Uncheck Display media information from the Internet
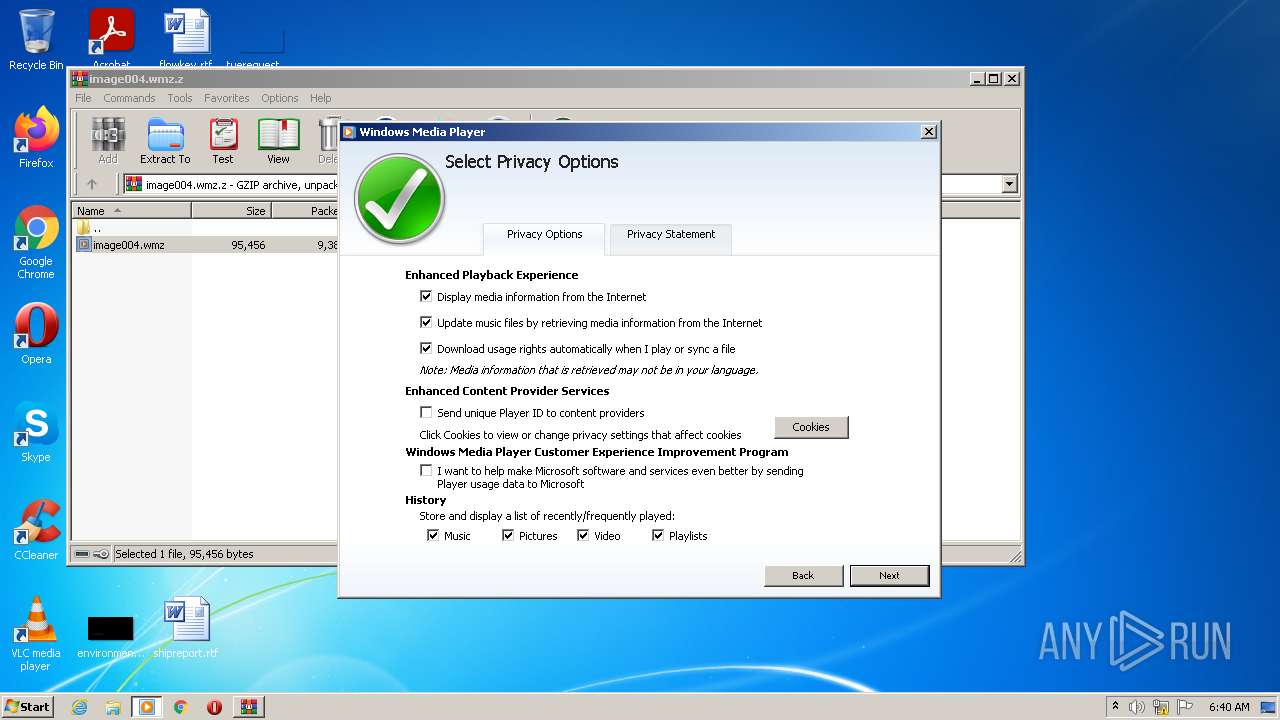1280x720 pixels. point(426,297)
